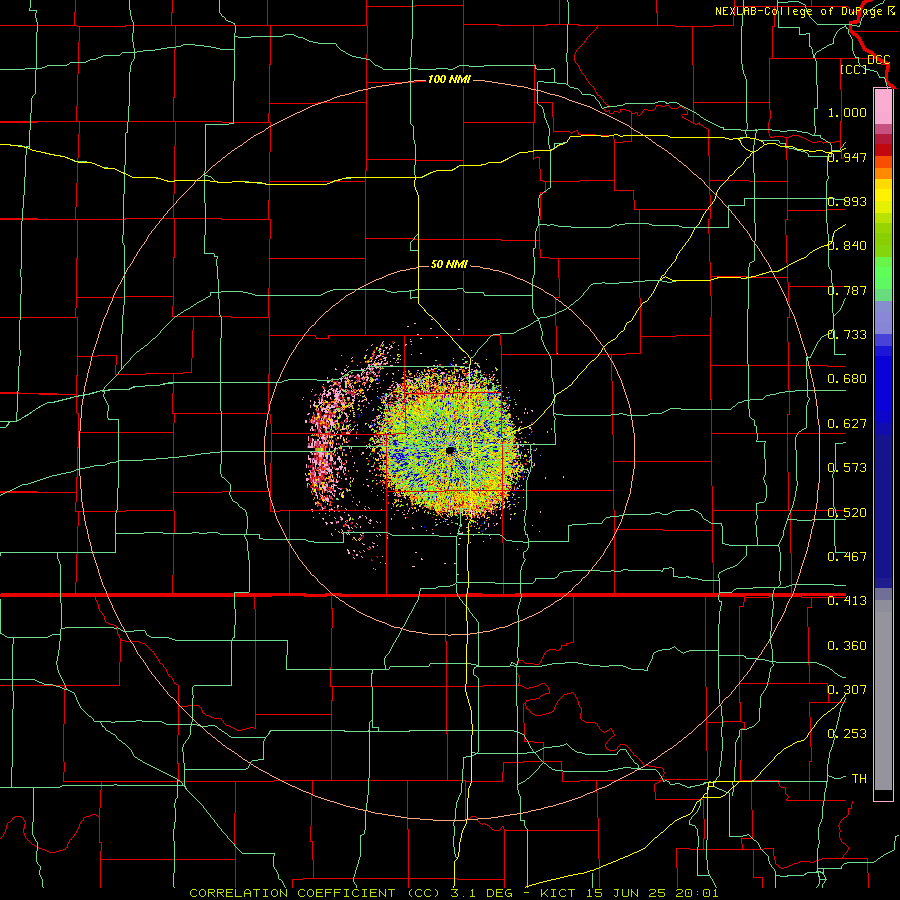The image size is (900, 900).
Task: Select the "DCC" product label
Action: point(878,60)
